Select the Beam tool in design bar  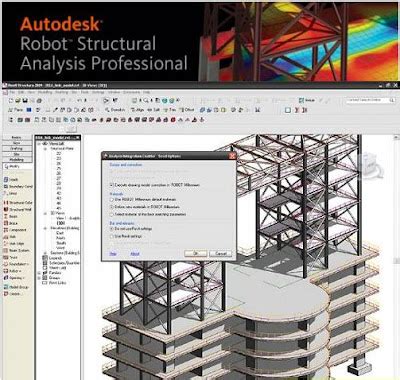(x=11, y=216)
